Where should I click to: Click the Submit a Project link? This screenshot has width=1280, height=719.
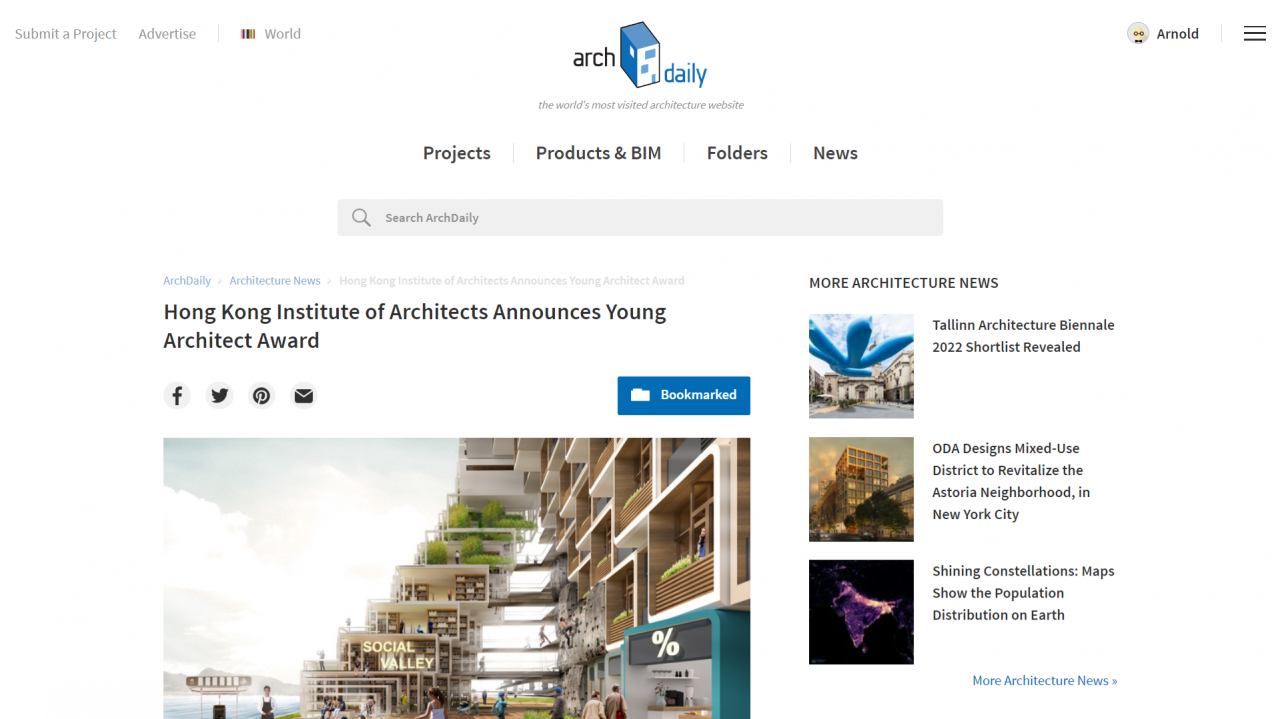66,34
